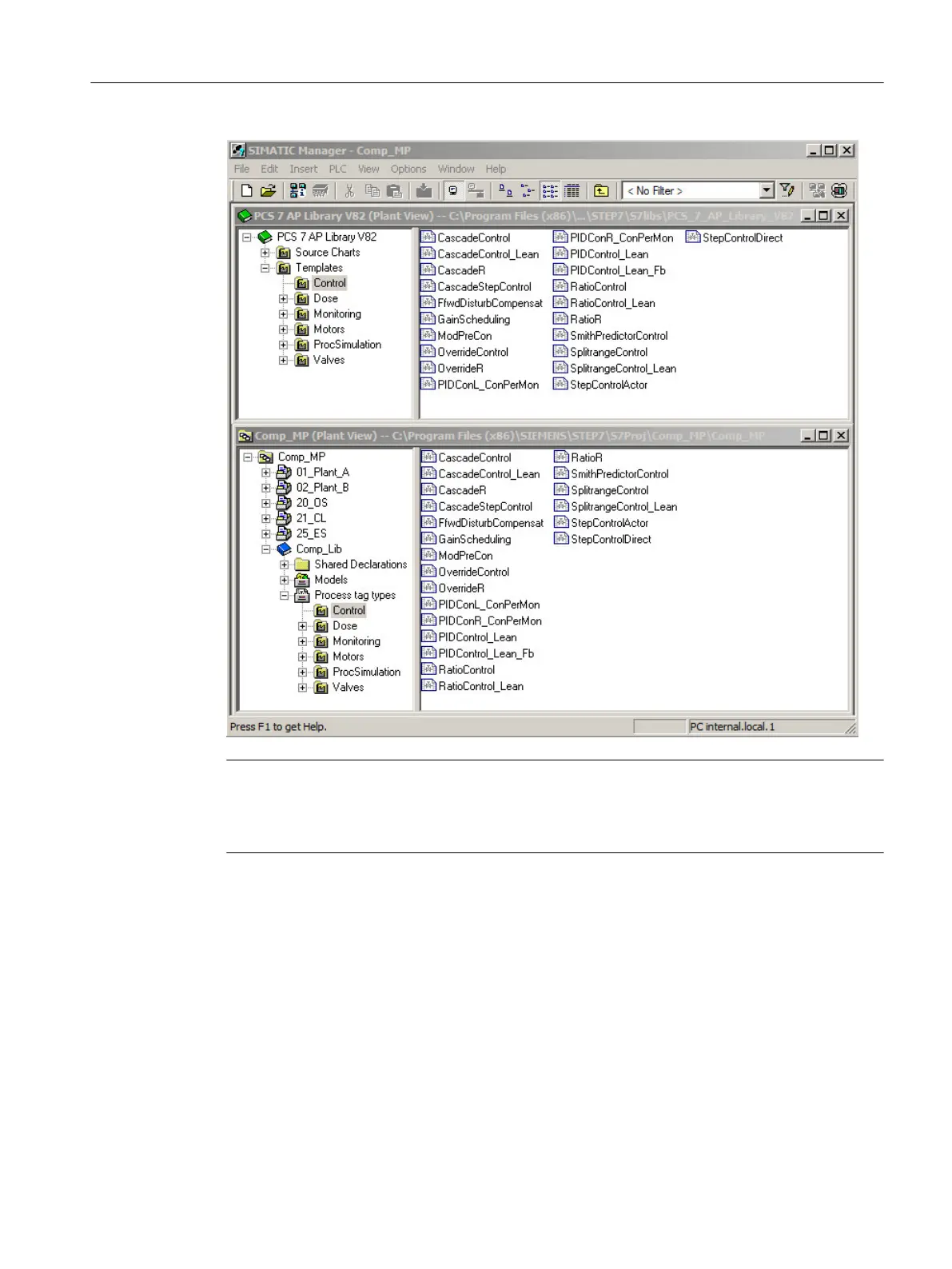Click CascadeControl icon in library pane
This screenshot has height=1269, width=952.
428,237
